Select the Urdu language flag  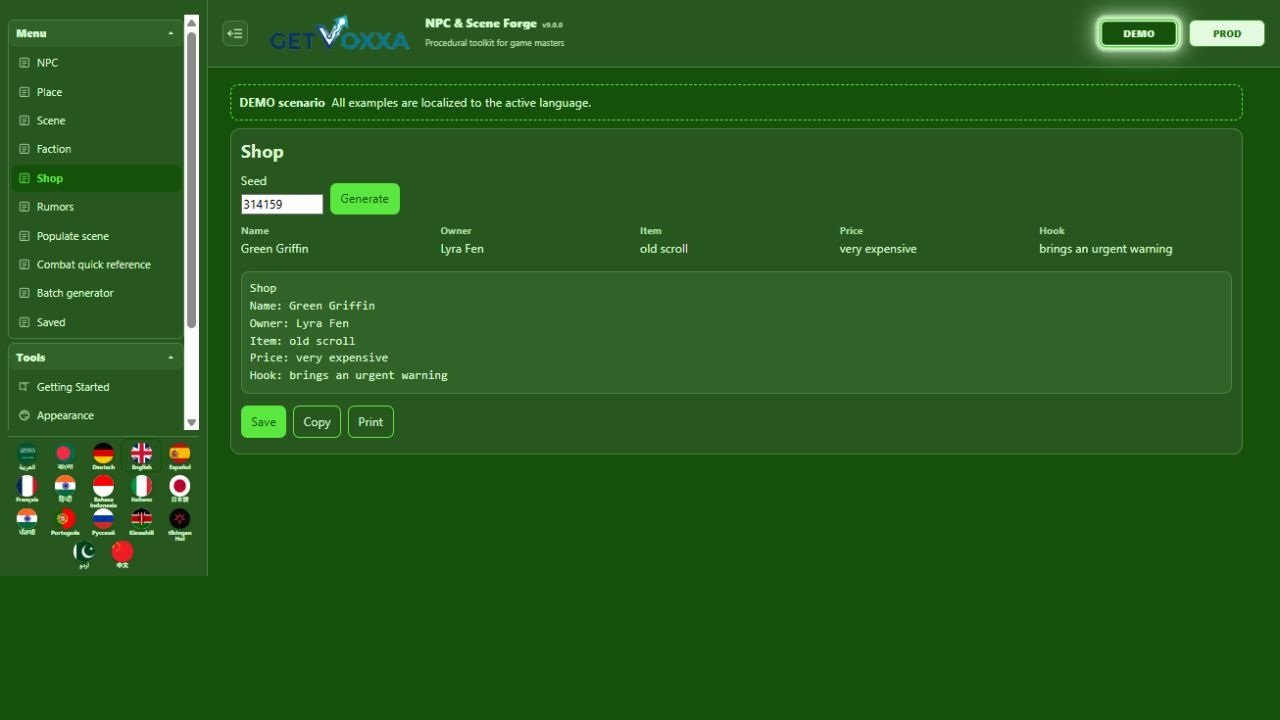point(84,555)
